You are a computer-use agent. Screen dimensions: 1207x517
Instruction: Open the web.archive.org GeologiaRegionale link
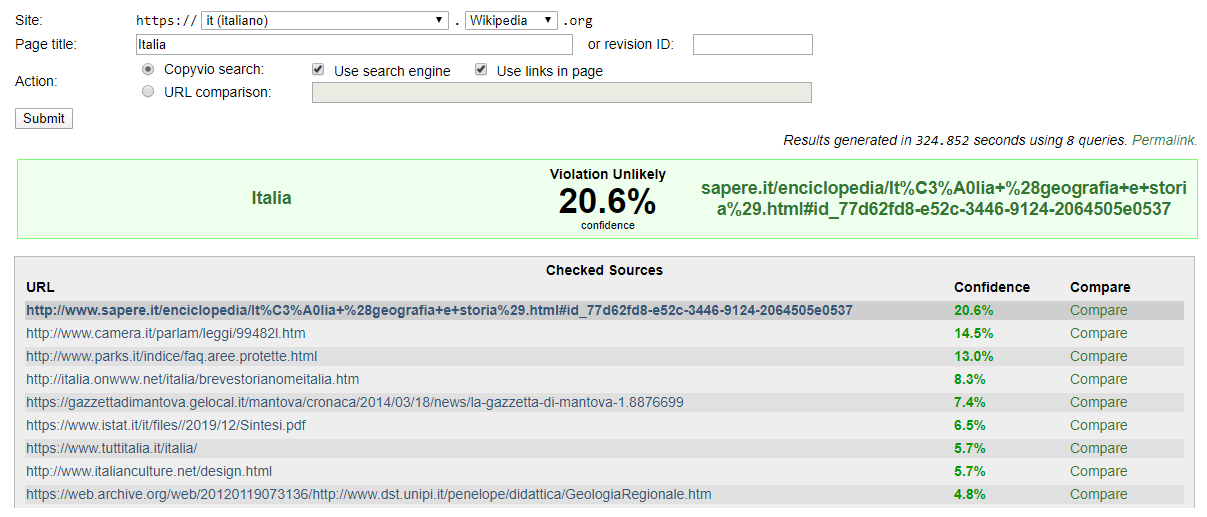point(369,494)
